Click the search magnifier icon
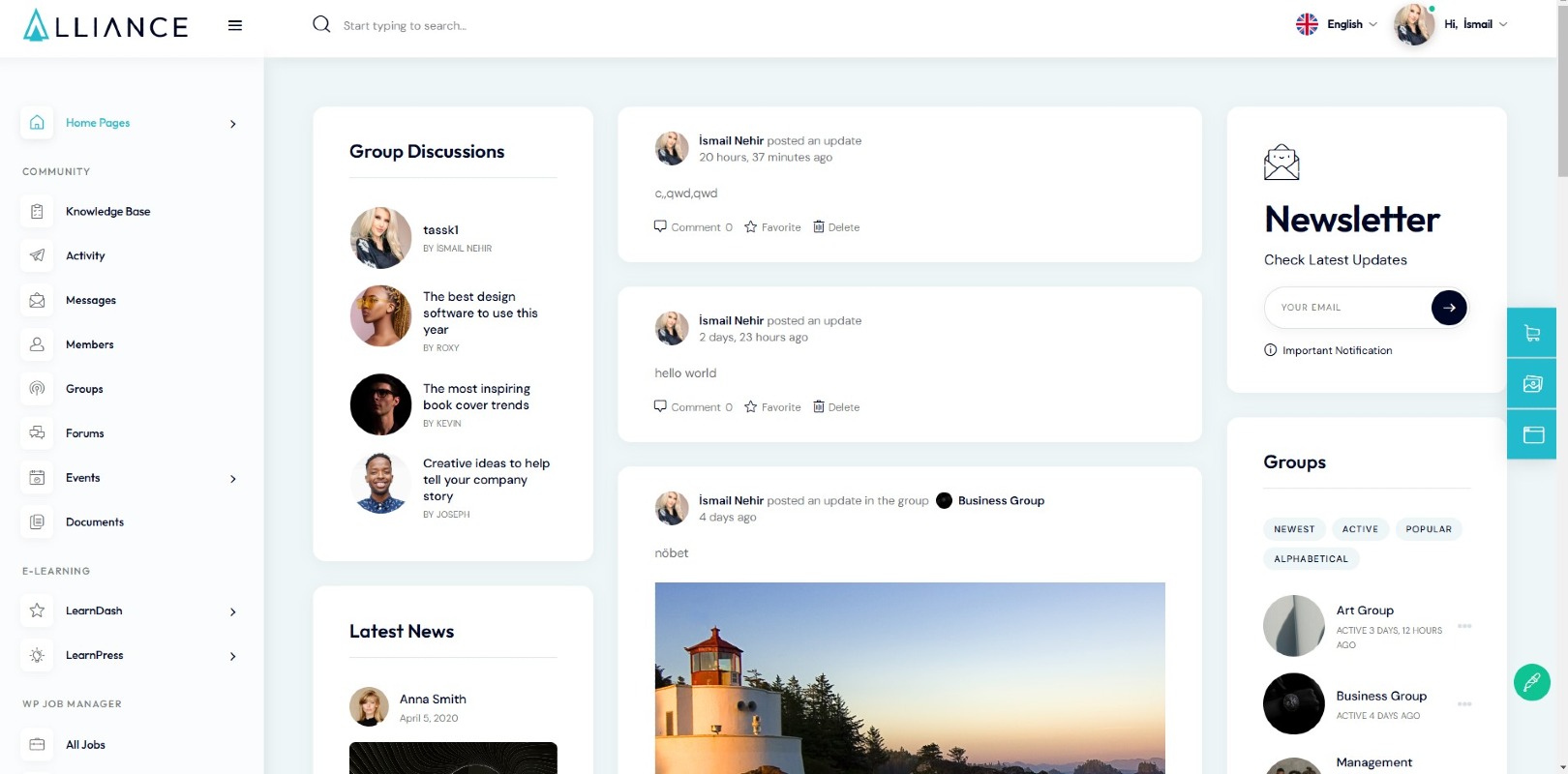Viewport: 1568px width, 774px height. tap(321, 24)
